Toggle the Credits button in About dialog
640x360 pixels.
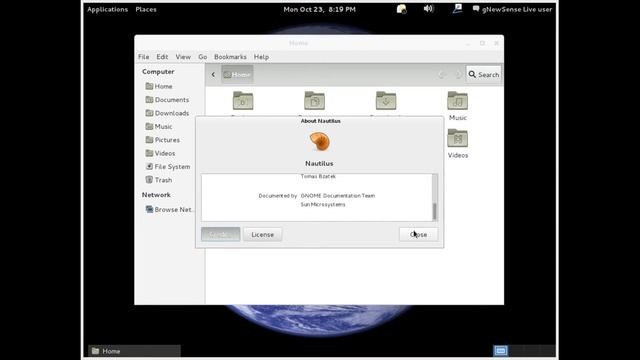[x=220, y=235]
